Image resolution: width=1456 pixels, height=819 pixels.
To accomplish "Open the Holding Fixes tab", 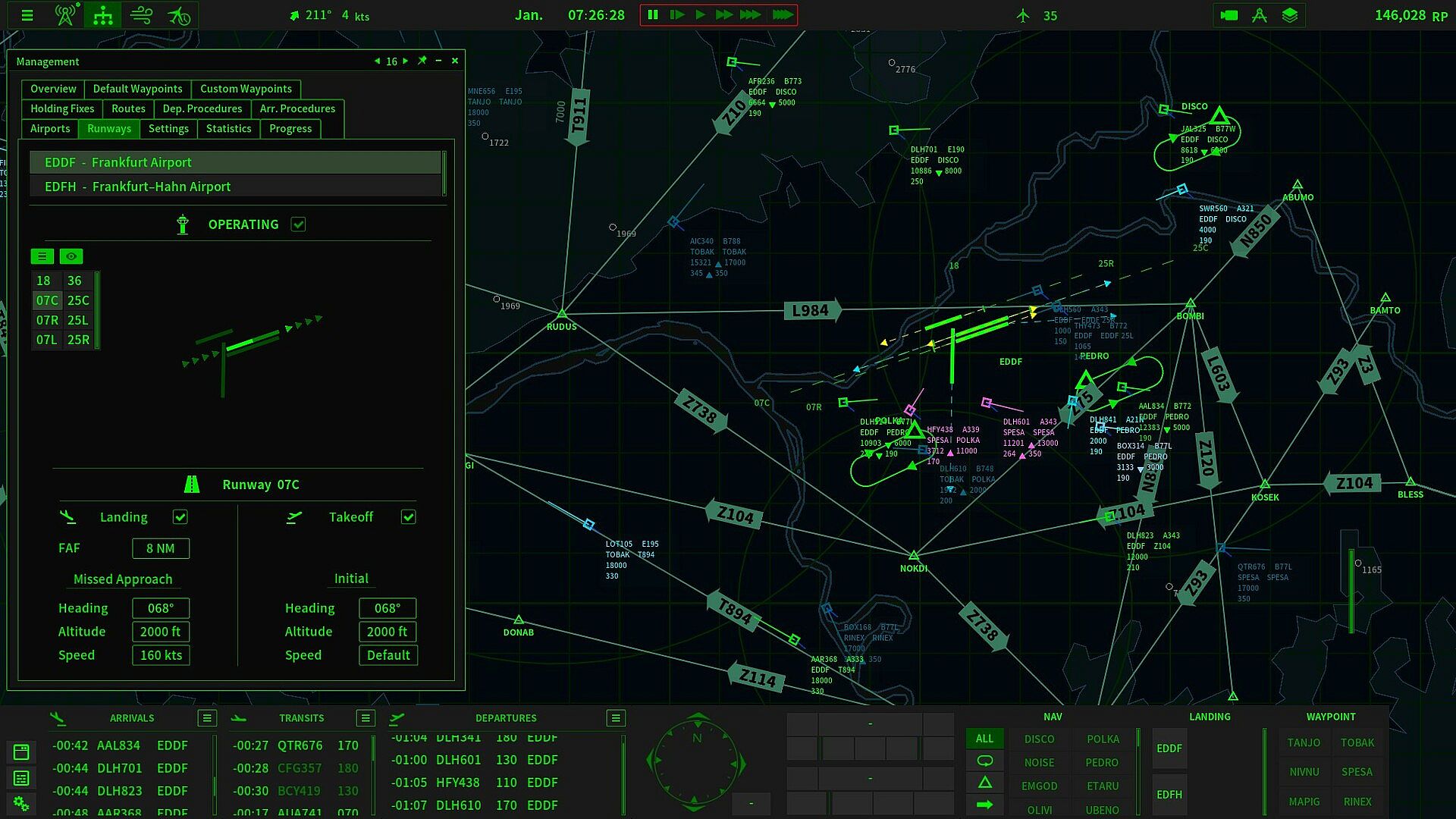I will tap(62, 108).
